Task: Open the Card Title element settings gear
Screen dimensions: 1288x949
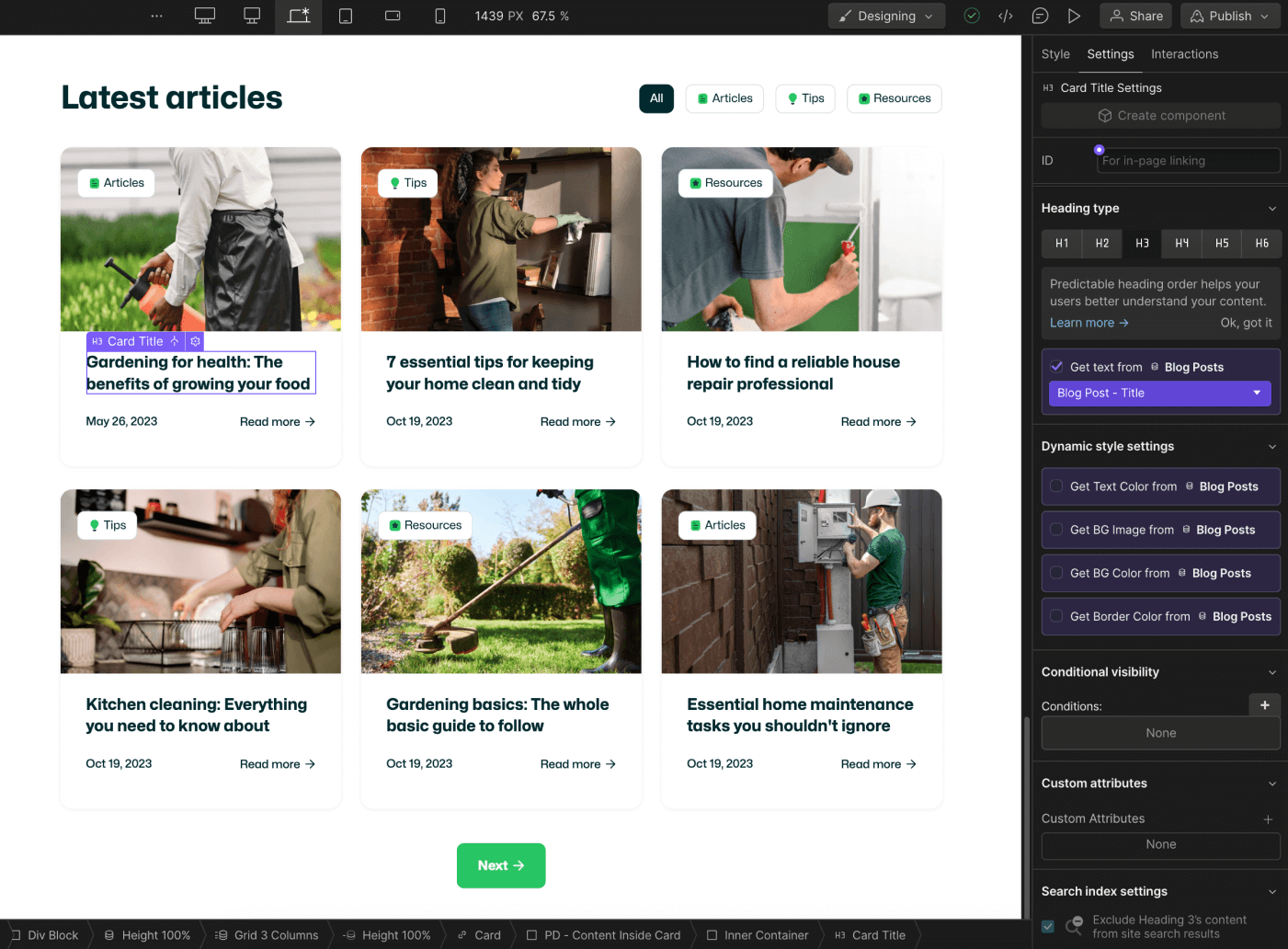Action: (195, 341)
